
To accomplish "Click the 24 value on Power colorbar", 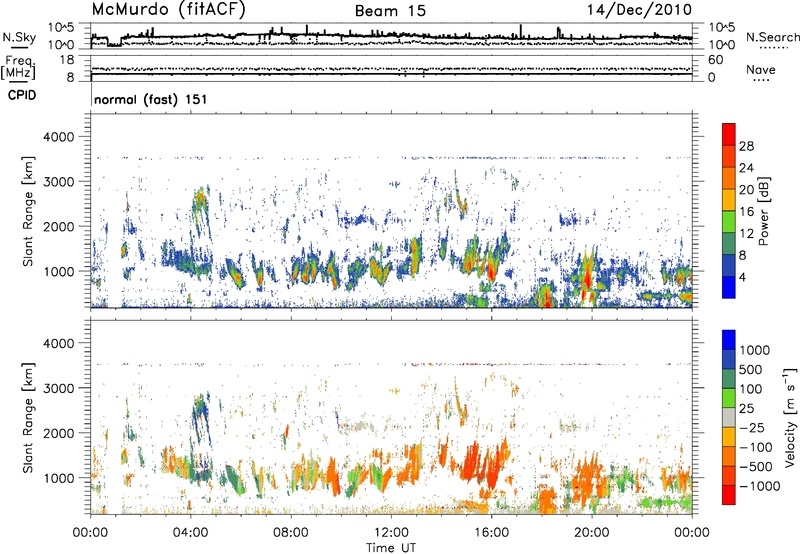I will [x=746, y=168].
